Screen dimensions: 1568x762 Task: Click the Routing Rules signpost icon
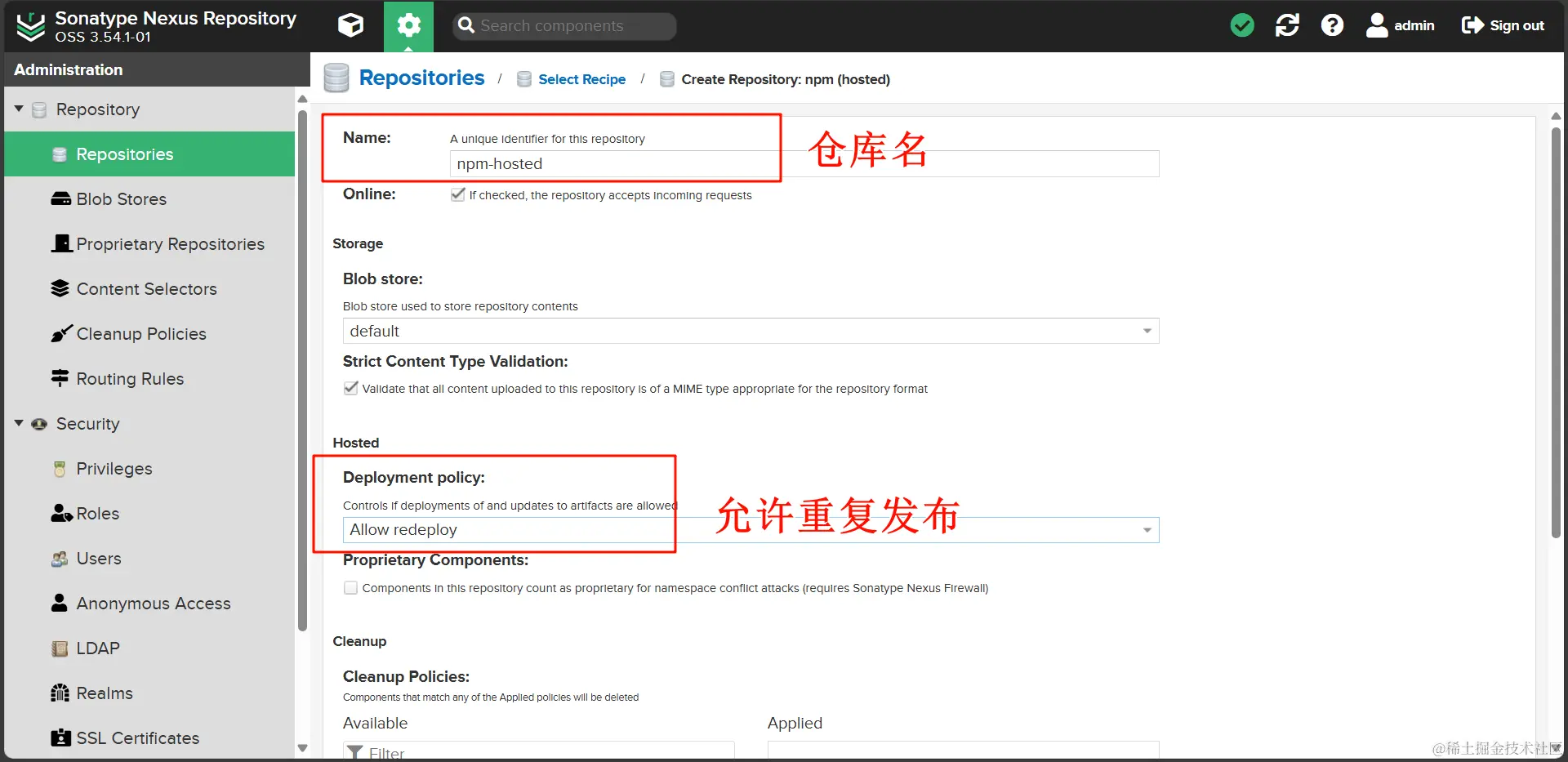point(60,378)
